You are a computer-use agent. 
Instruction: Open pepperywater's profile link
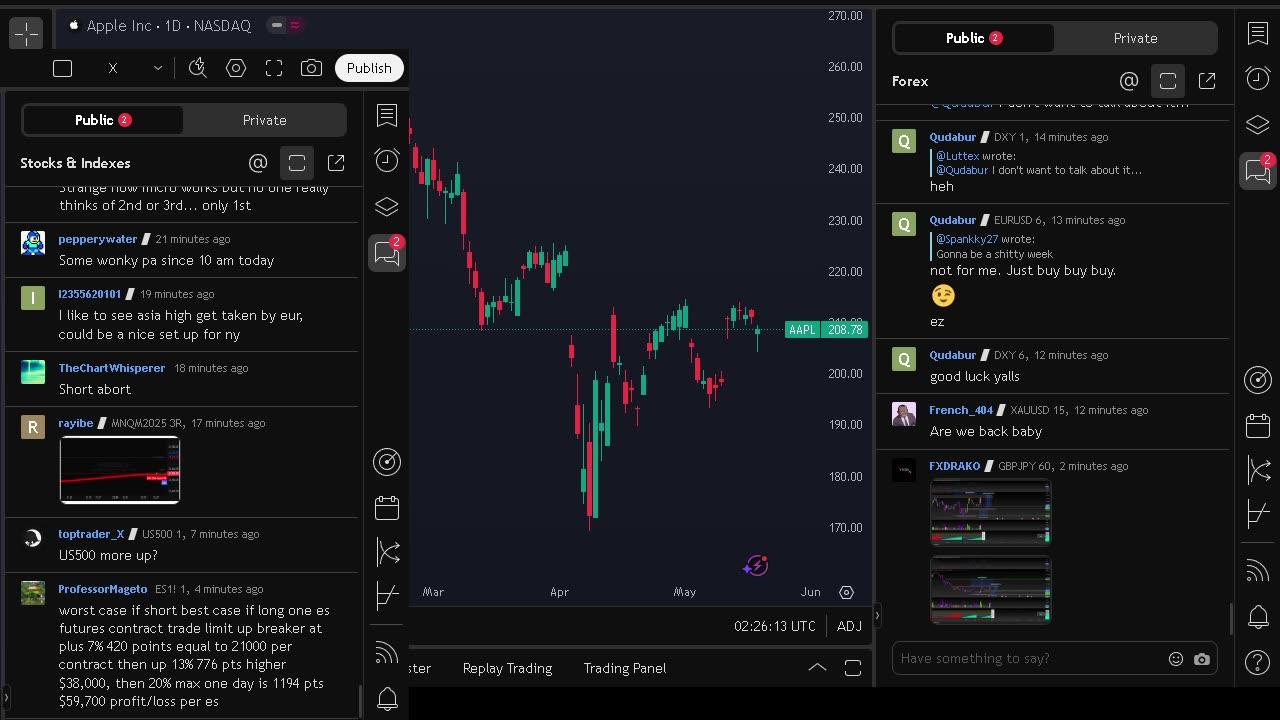98,239
